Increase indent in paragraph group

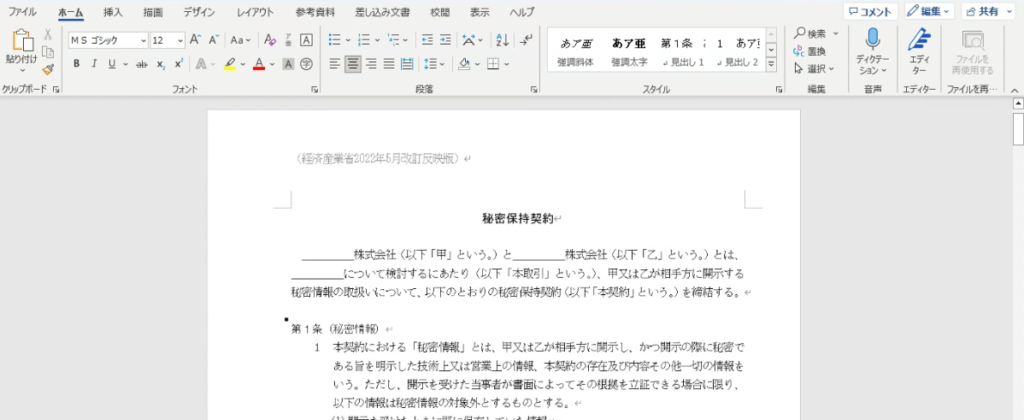[445, 40]
